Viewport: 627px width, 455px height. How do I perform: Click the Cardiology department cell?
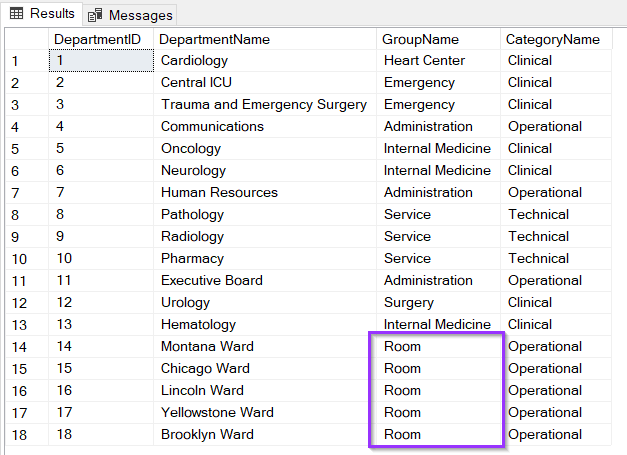click(194, 61)
